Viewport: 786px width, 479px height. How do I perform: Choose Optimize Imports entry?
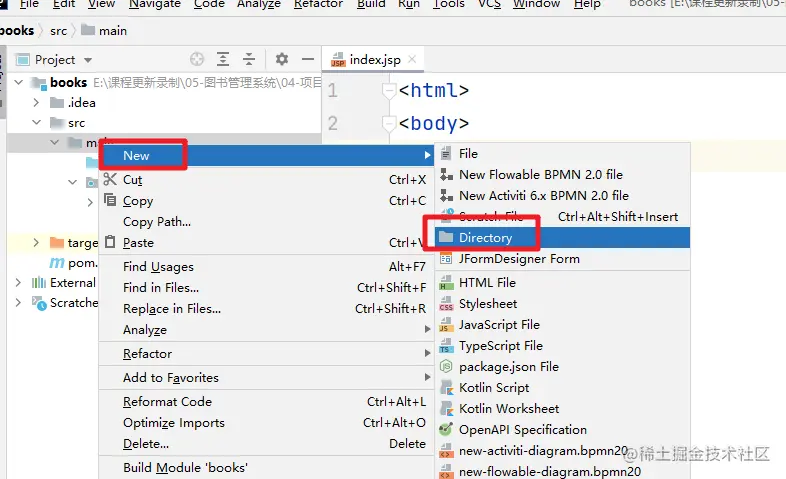point(266,423)
